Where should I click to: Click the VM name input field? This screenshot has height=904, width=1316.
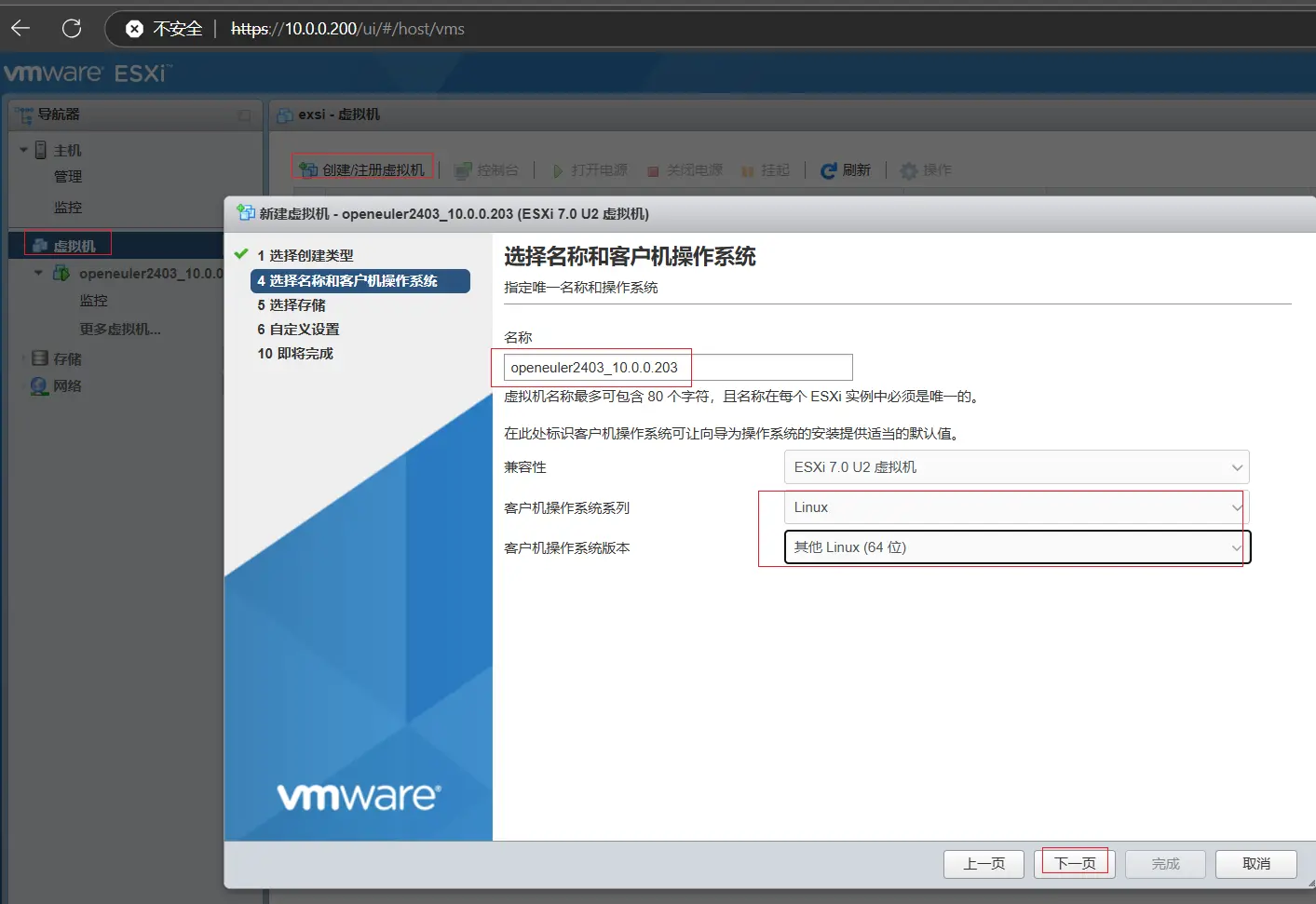(x=677, y=368)
